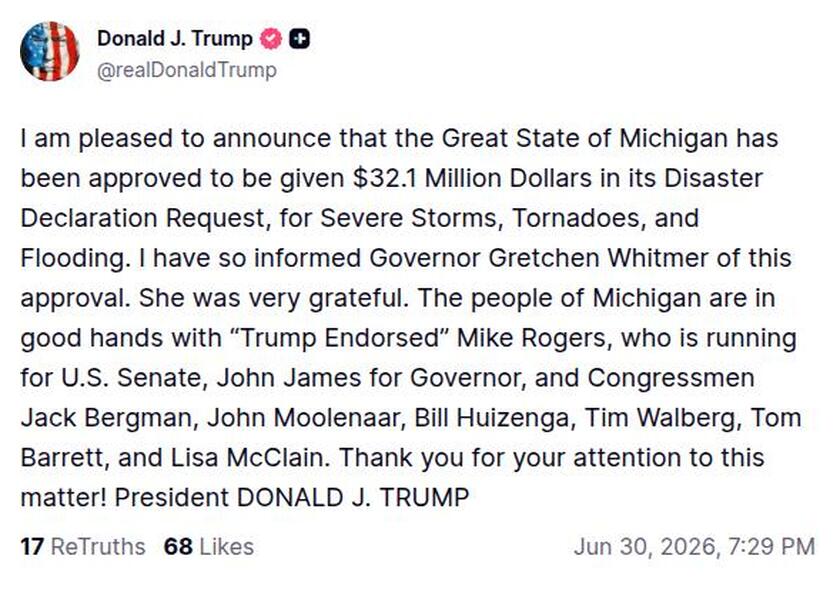The image size is (840, 589).
Task: Click the black plus badge icon
Action: (x=299, y=39)
